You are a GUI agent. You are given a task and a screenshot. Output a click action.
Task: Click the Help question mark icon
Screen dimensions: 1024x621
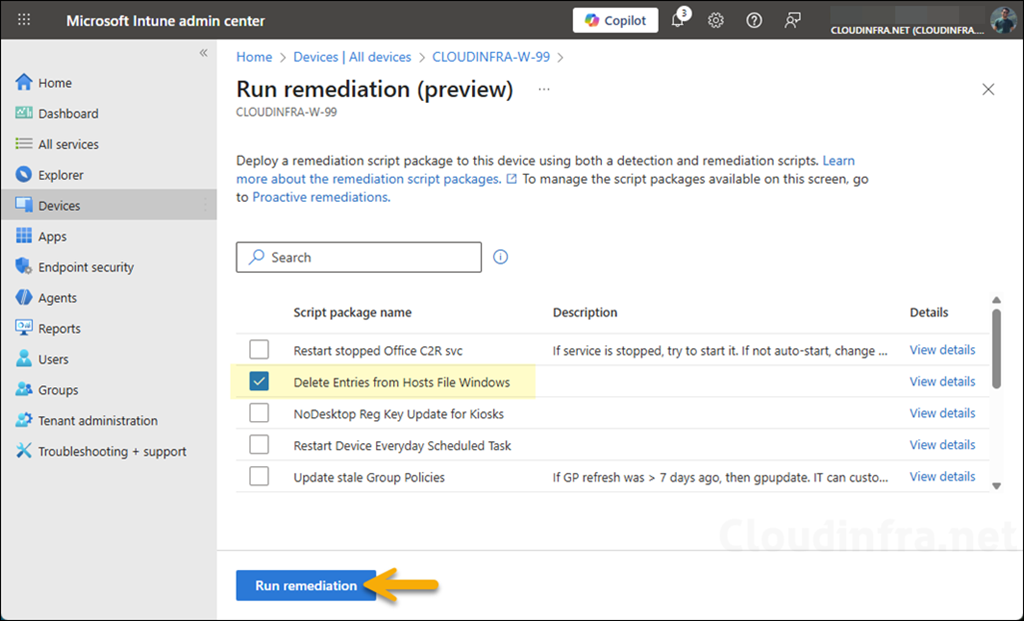click(x=754, y=21)
